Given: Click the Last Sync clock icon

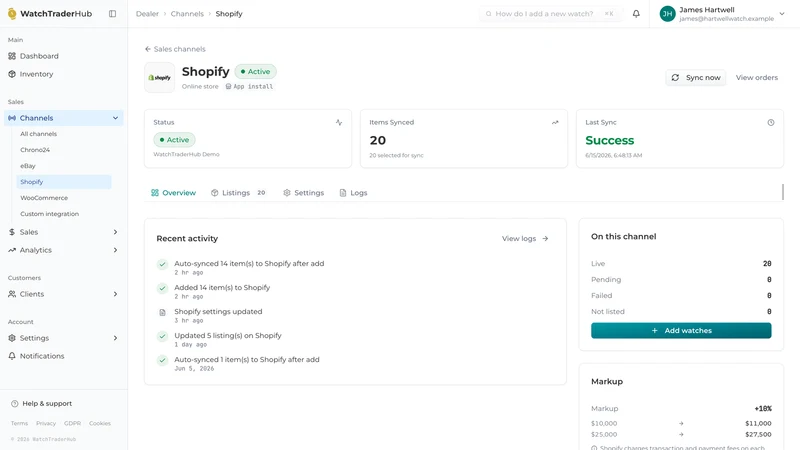Looking at the screenshot, I should [771, 122].
